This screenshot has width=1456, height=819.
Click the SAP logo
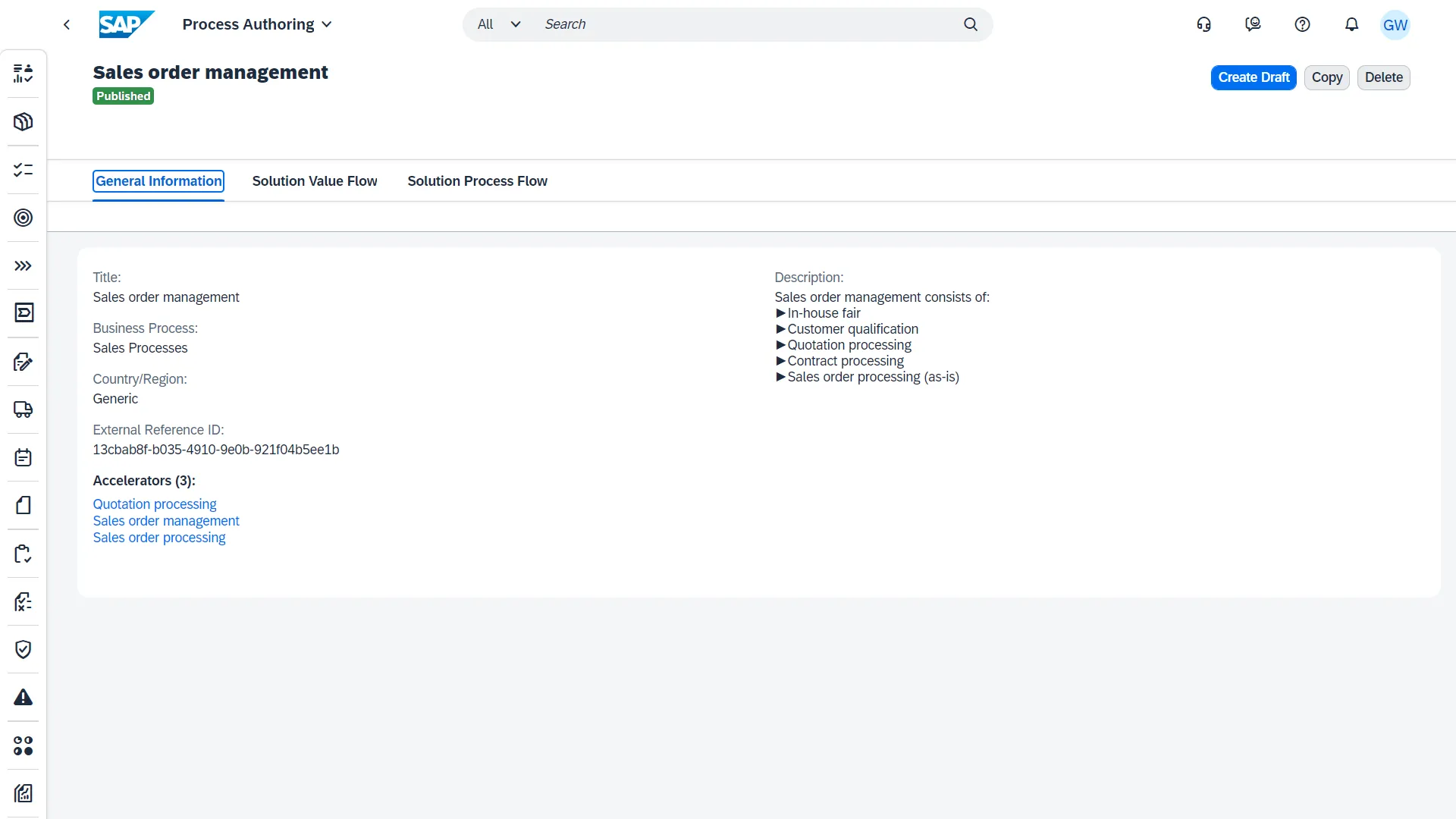127,24
